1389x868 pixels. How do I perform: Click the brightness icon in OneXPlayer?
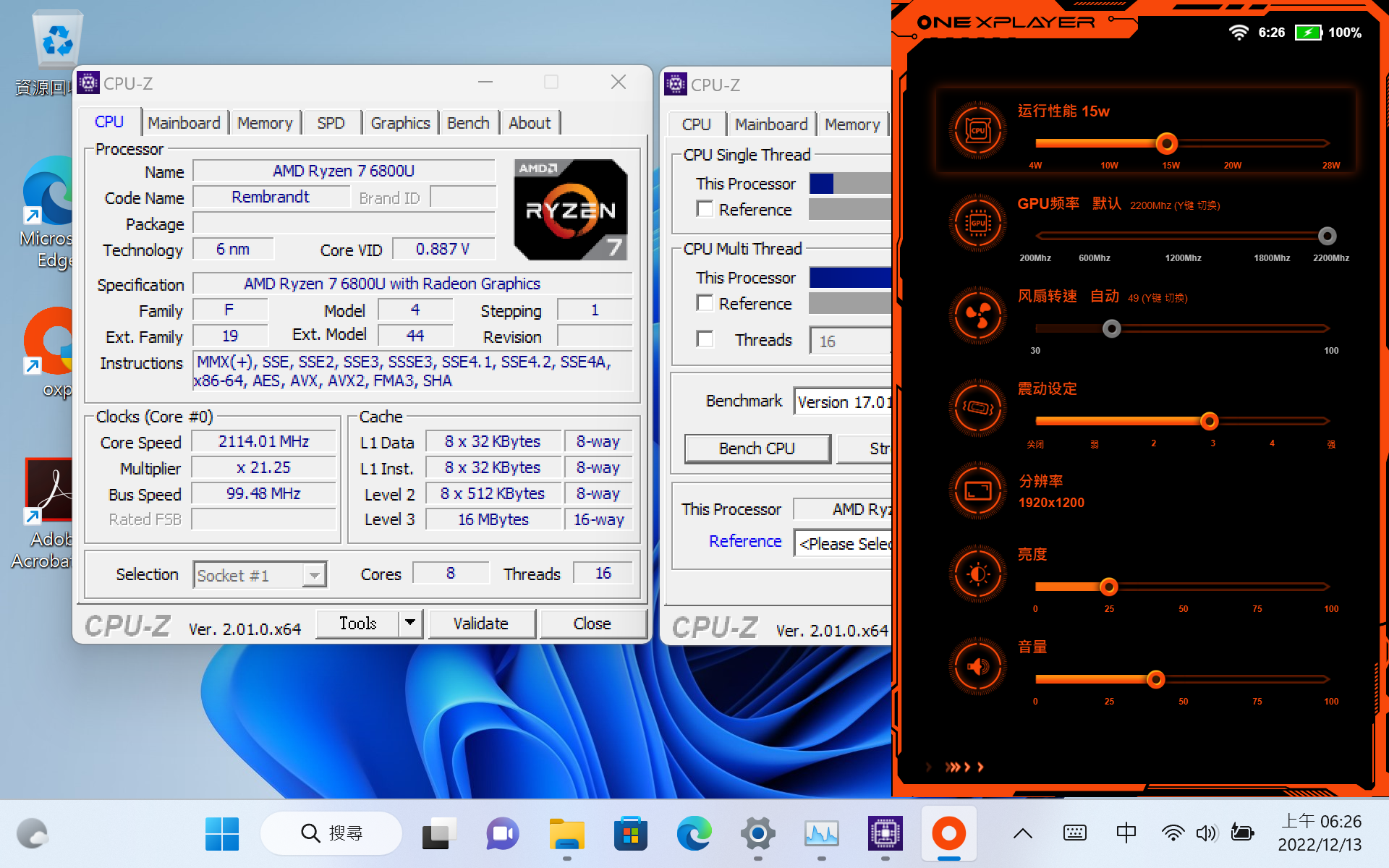[x=977, y=574]
